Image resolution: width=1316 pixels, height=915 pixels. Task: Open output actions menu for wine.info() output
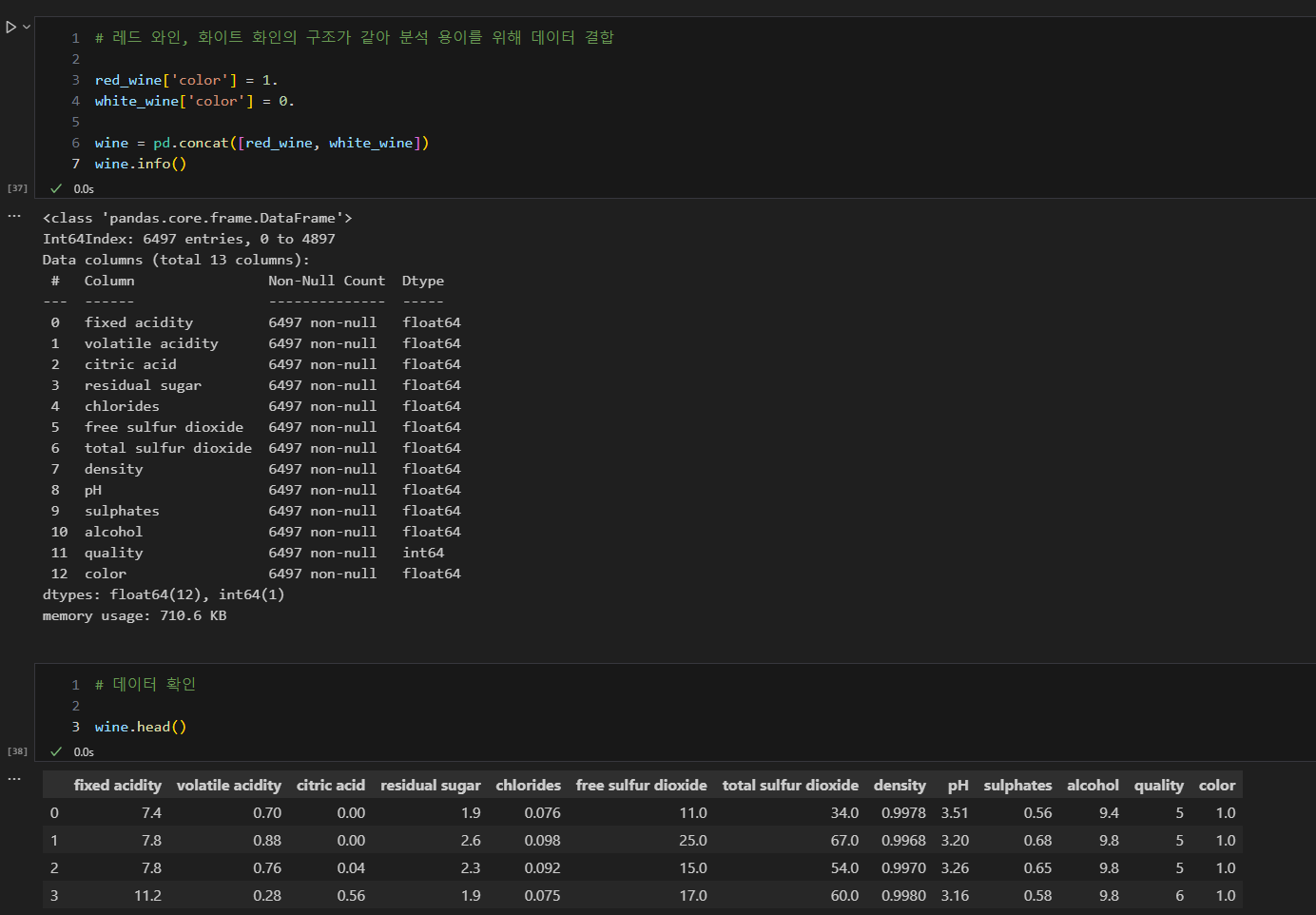pos(14,216)
